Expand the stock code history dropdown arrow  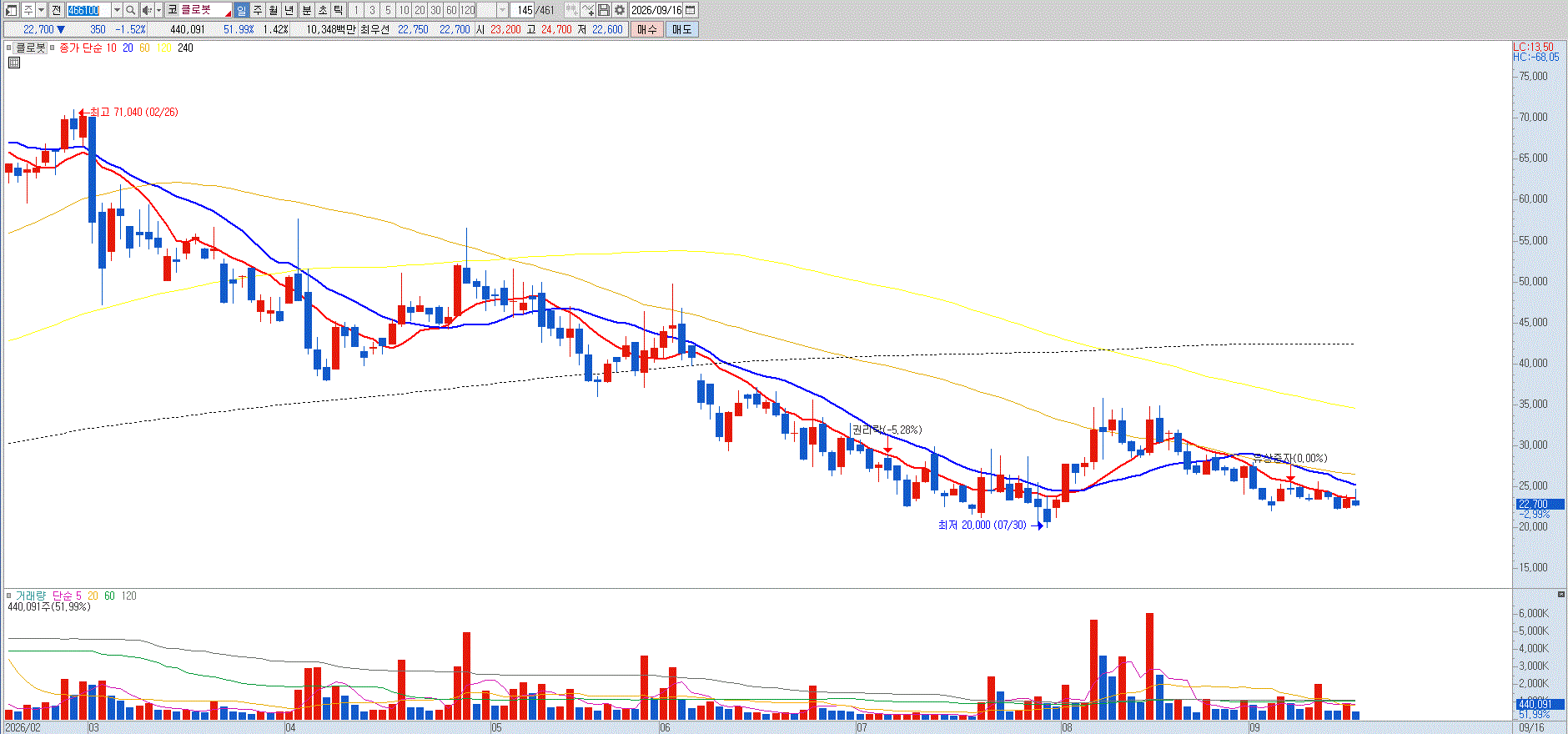(x=117, y=10)
